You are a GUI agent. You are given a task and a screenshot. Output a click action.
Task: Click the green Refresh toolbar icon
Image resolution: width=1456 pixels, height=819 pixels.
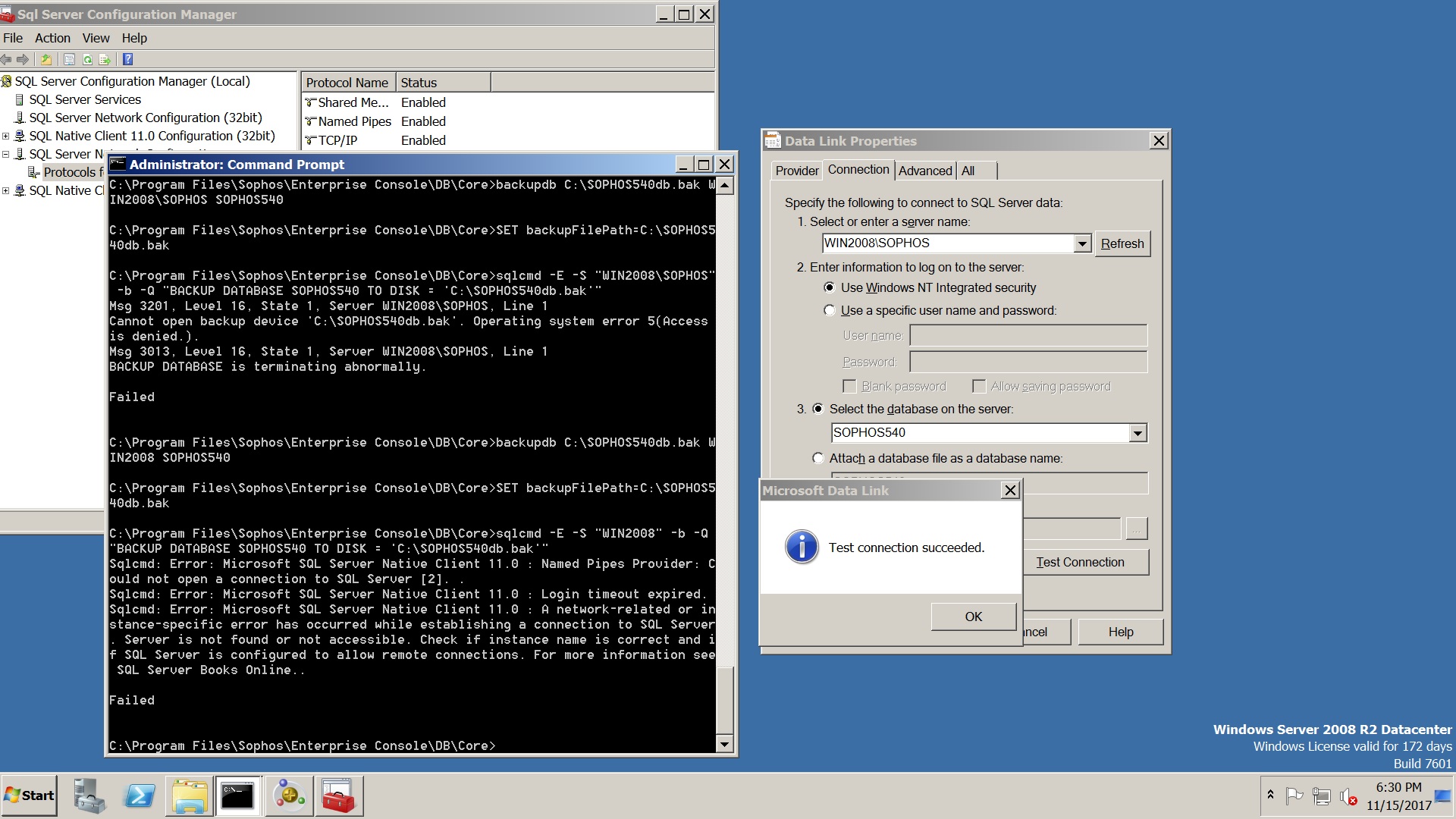(x=87, y=59)
